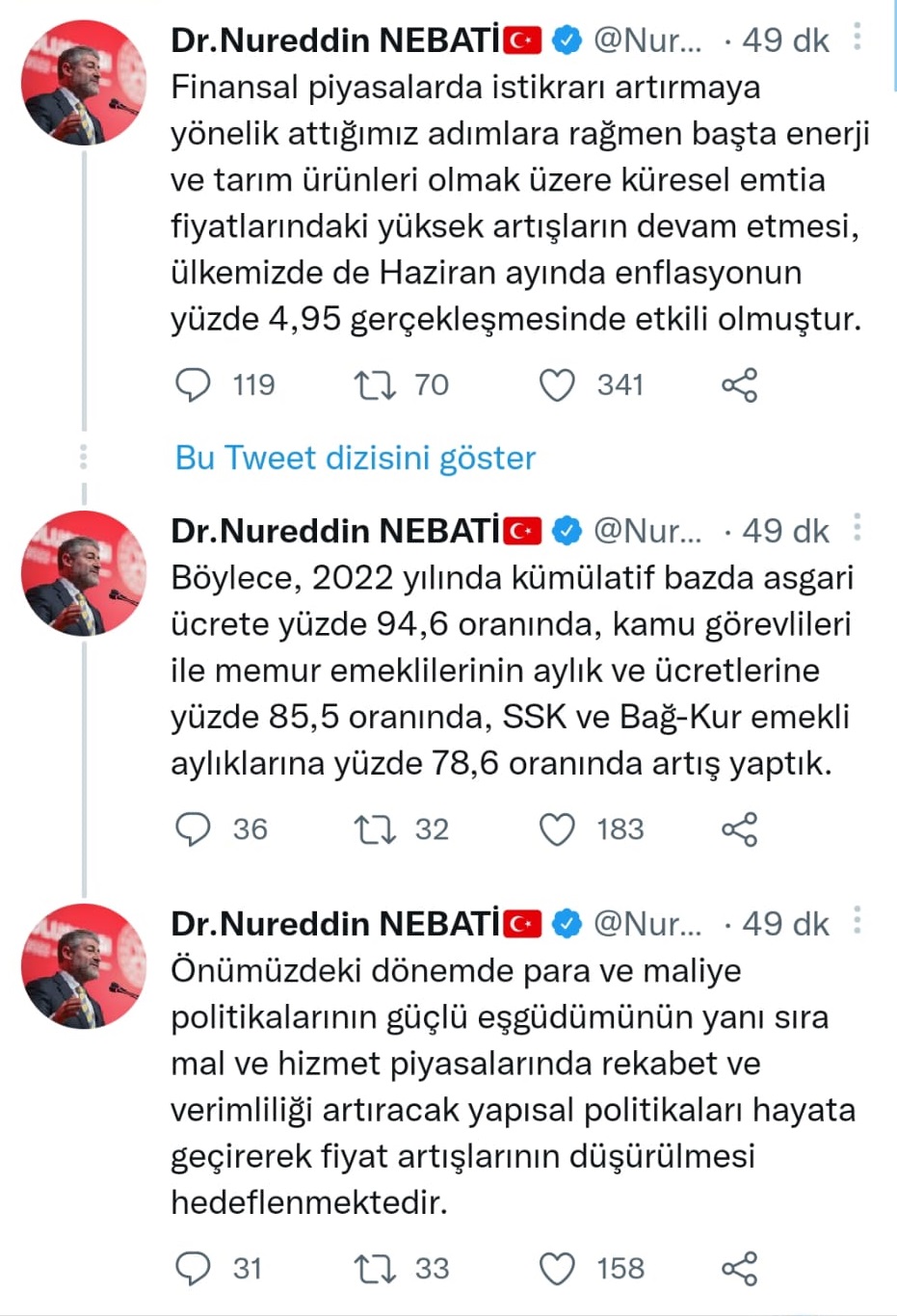Image resolution: width=897 pixels, height=1316 pixels.
Task: Reply to the Haziran enflasyon tweet
Action: 193,385
